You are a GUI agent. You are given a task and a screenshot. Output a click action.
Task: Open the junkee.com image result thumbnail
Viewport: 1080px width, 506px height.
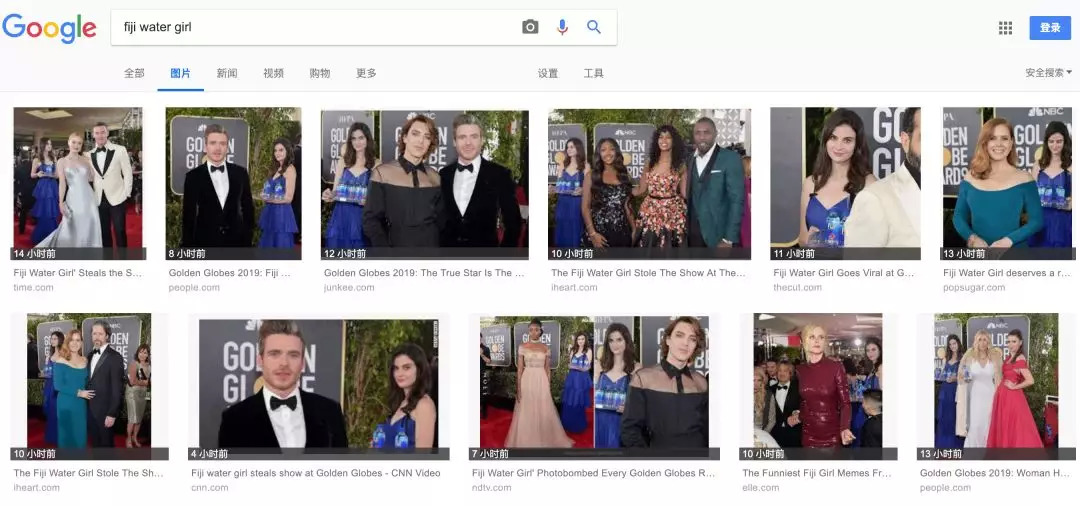pyautogui.click(x=425, y=183)
